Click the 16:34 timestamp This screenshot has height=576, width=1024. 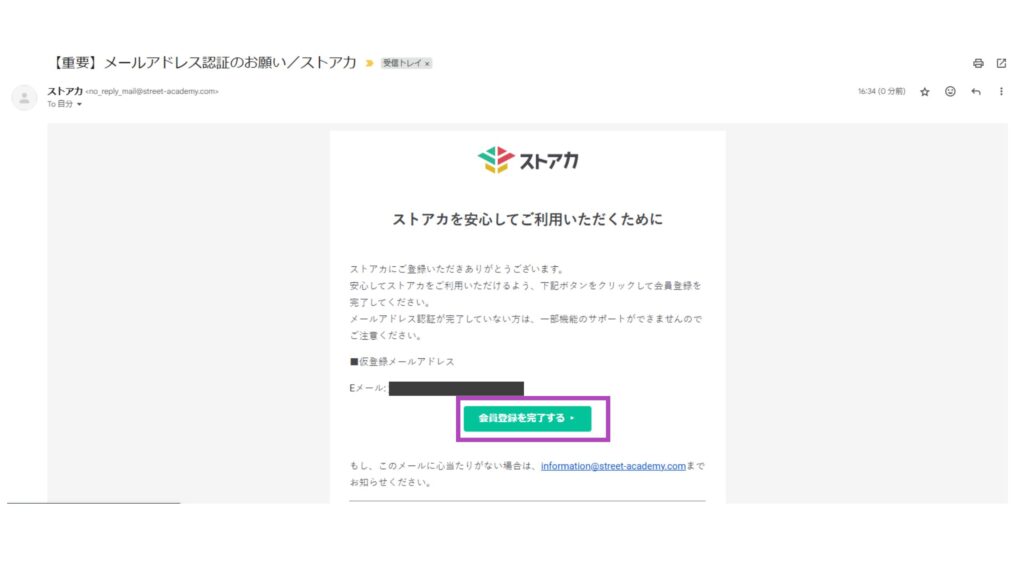[882, 91]
